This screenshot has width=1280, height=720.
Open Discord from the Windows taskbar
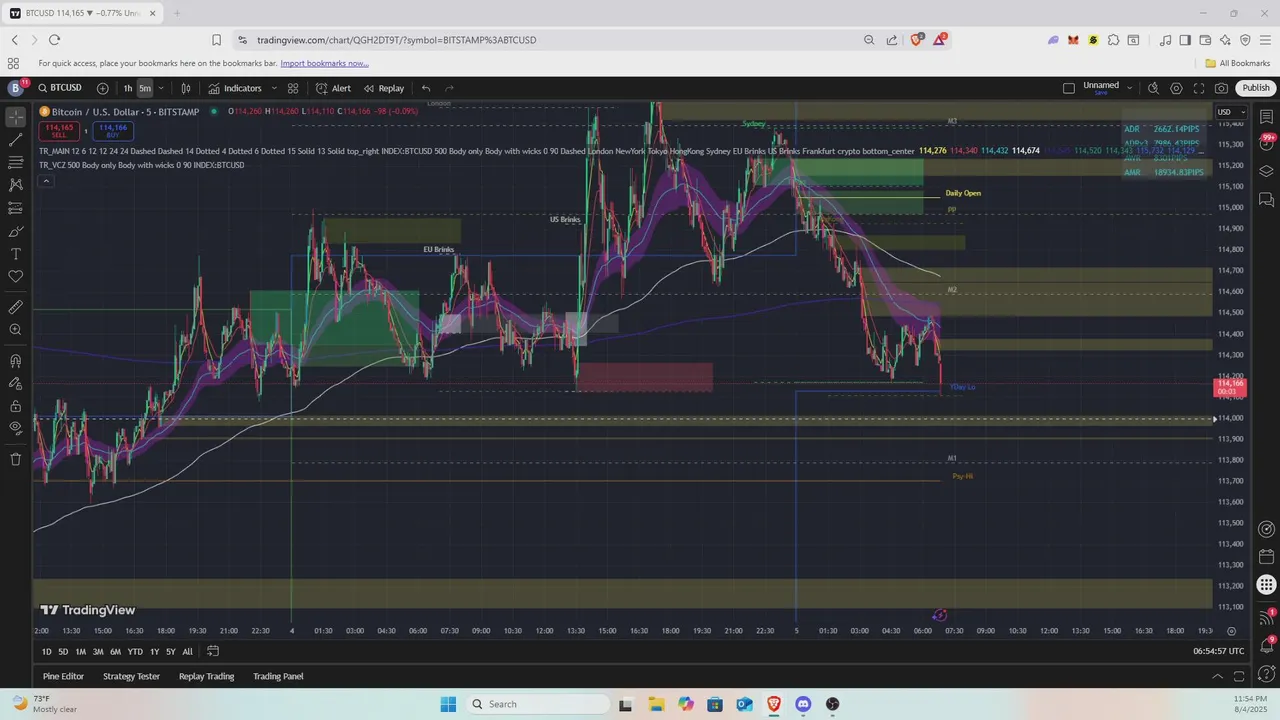click(803, 704)
